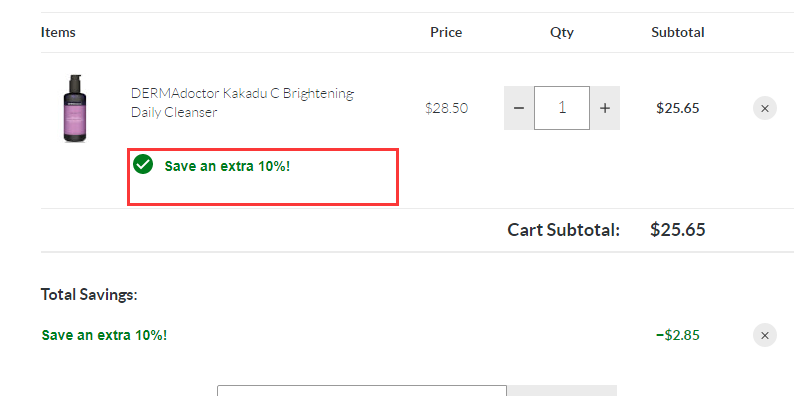This screenshot has height=396, width=807.
Task: Click the Cart Subtotal amount $25.65
Action: click(678, 230)
